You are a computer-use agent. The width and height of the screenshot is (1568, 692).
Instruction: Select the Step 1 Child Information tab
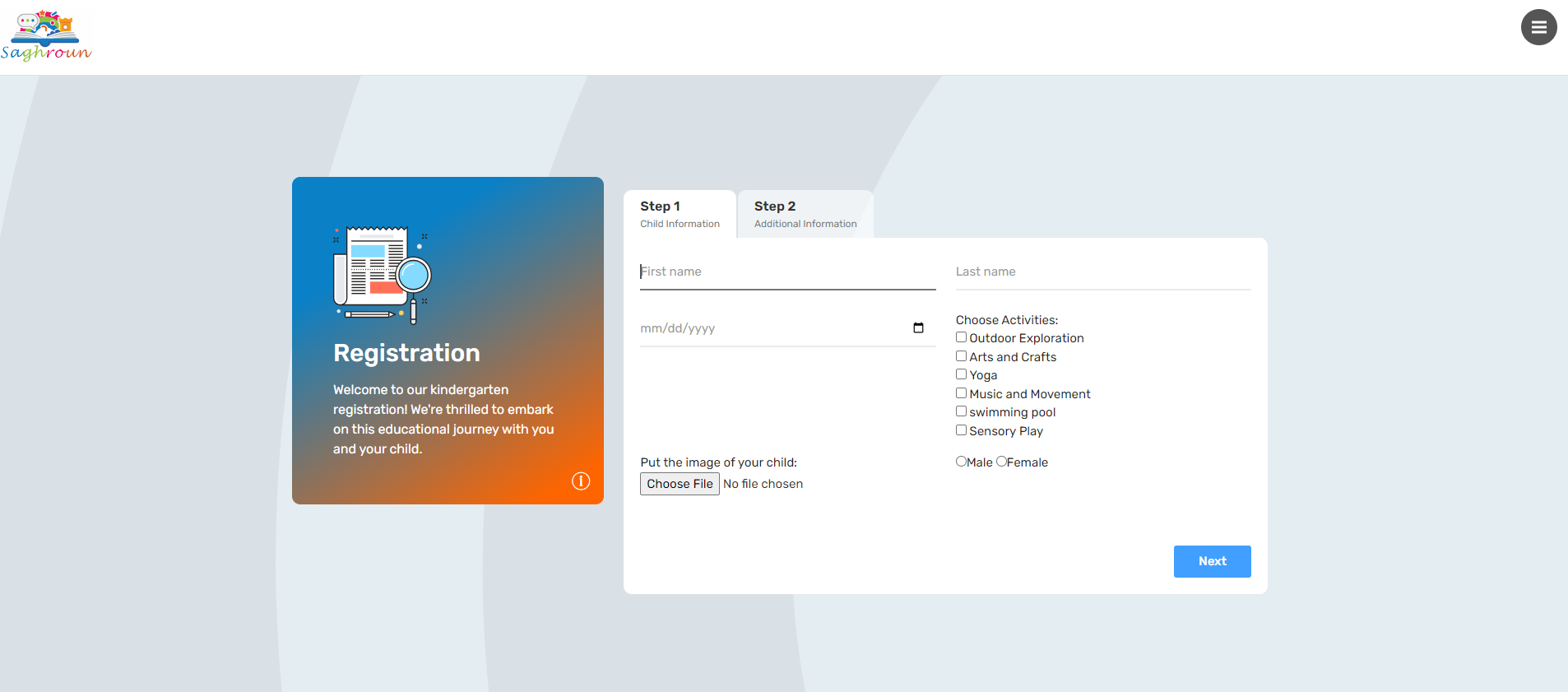point(680,214)
